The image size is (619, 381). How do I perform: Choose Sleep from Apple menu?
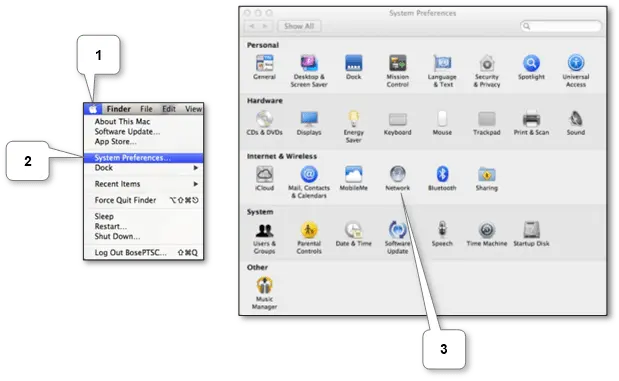click(144, 216)
